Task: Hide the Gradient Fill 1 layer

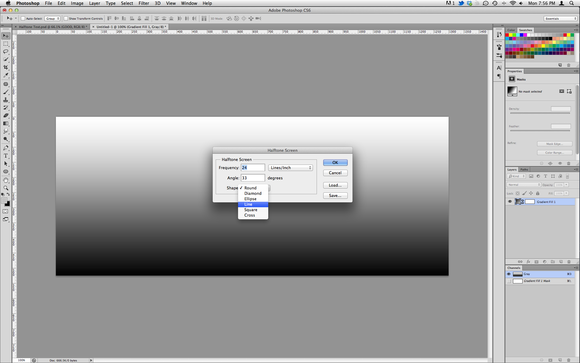Action: [510, 202]
